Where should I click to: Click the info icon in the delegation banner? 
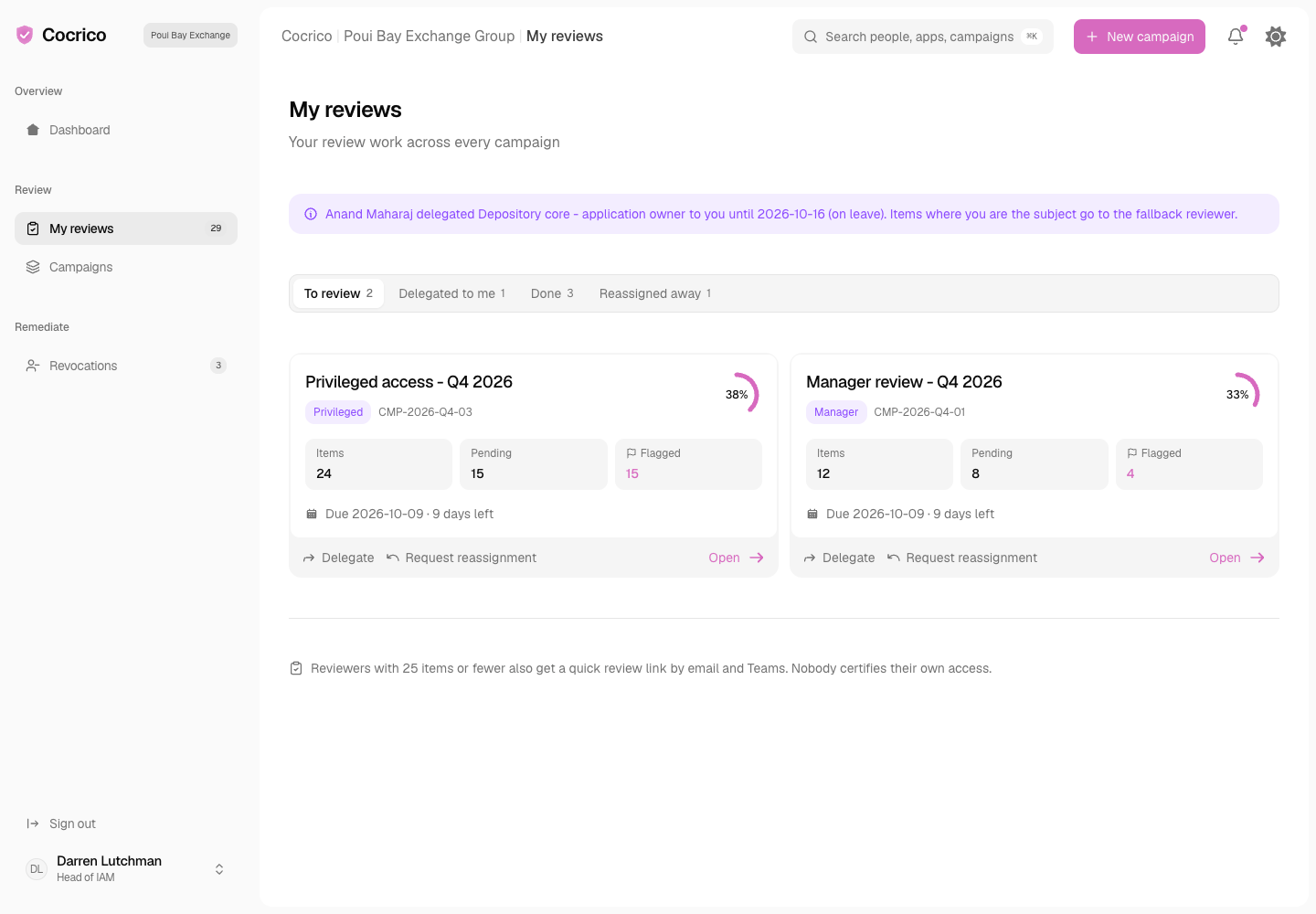click(x=311, y=214)
